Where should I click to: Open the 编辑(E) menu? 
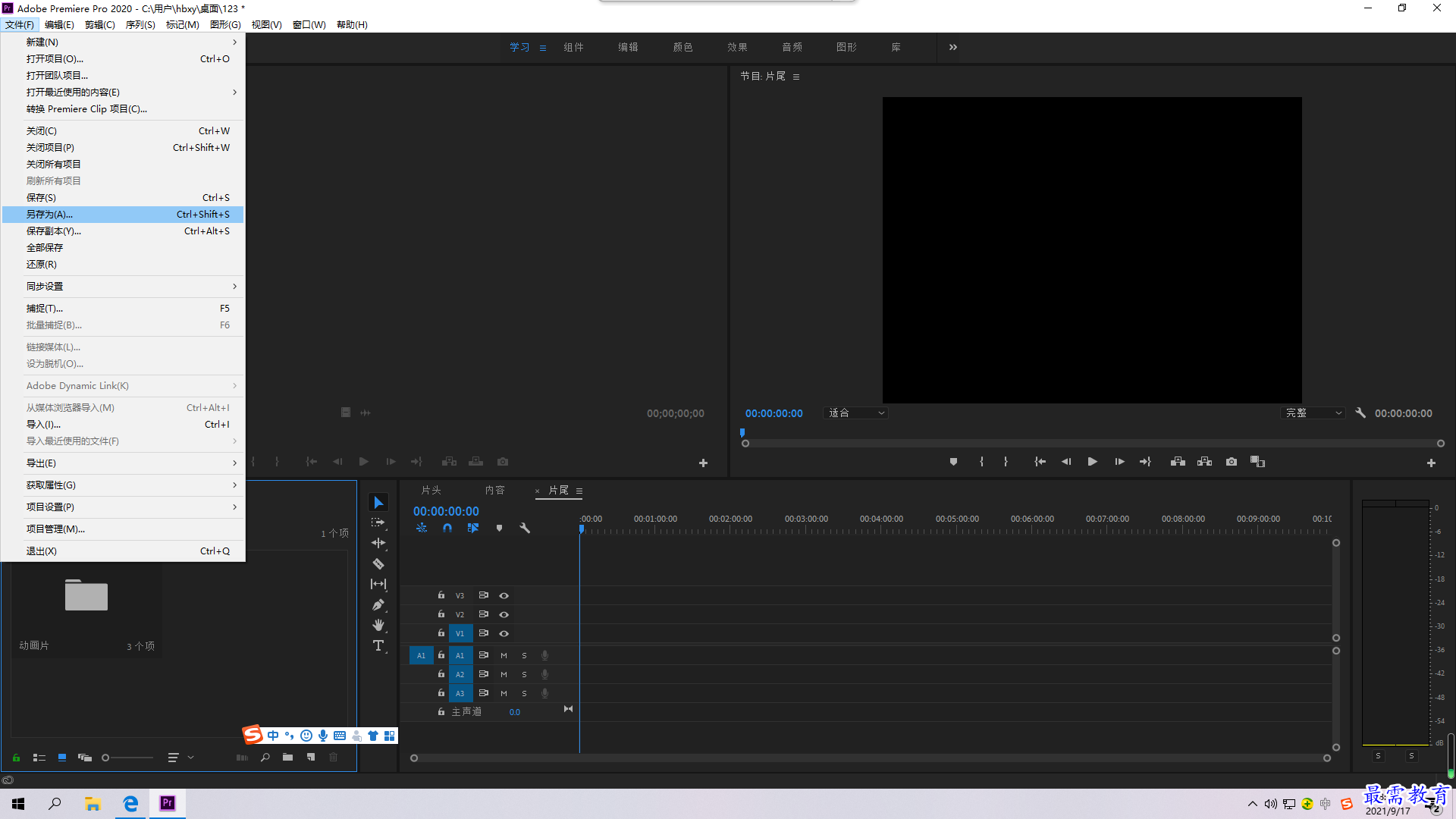(59, 24)
